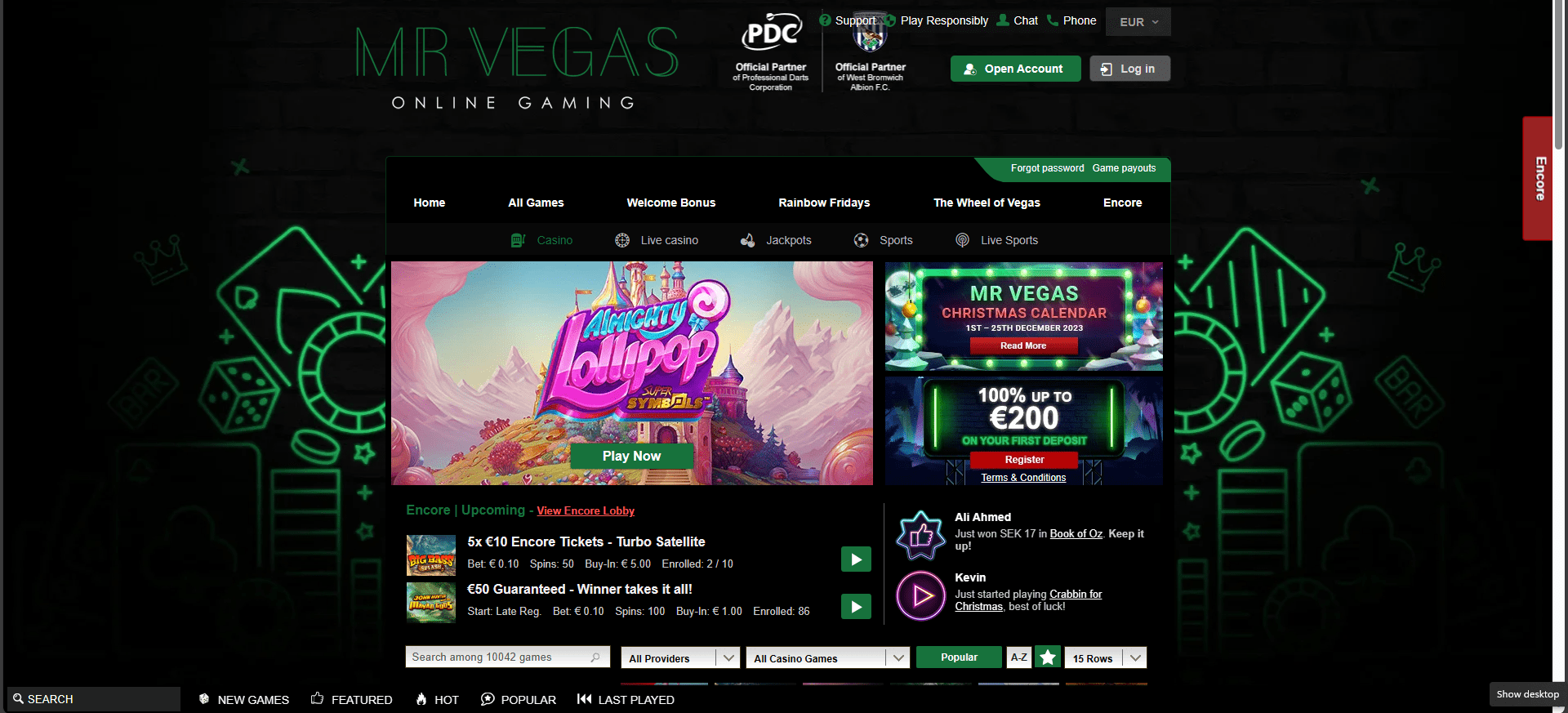
Task: Click the Search among games field
Action: [507, 657]
